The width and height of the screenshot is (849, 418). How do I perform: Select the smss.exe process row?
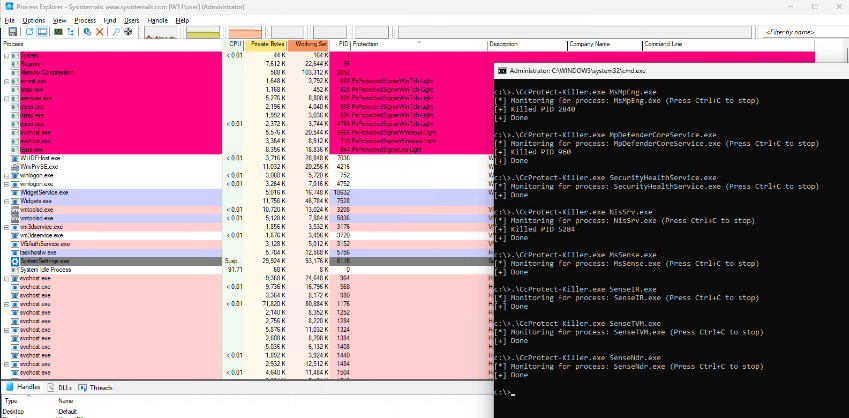247,90
